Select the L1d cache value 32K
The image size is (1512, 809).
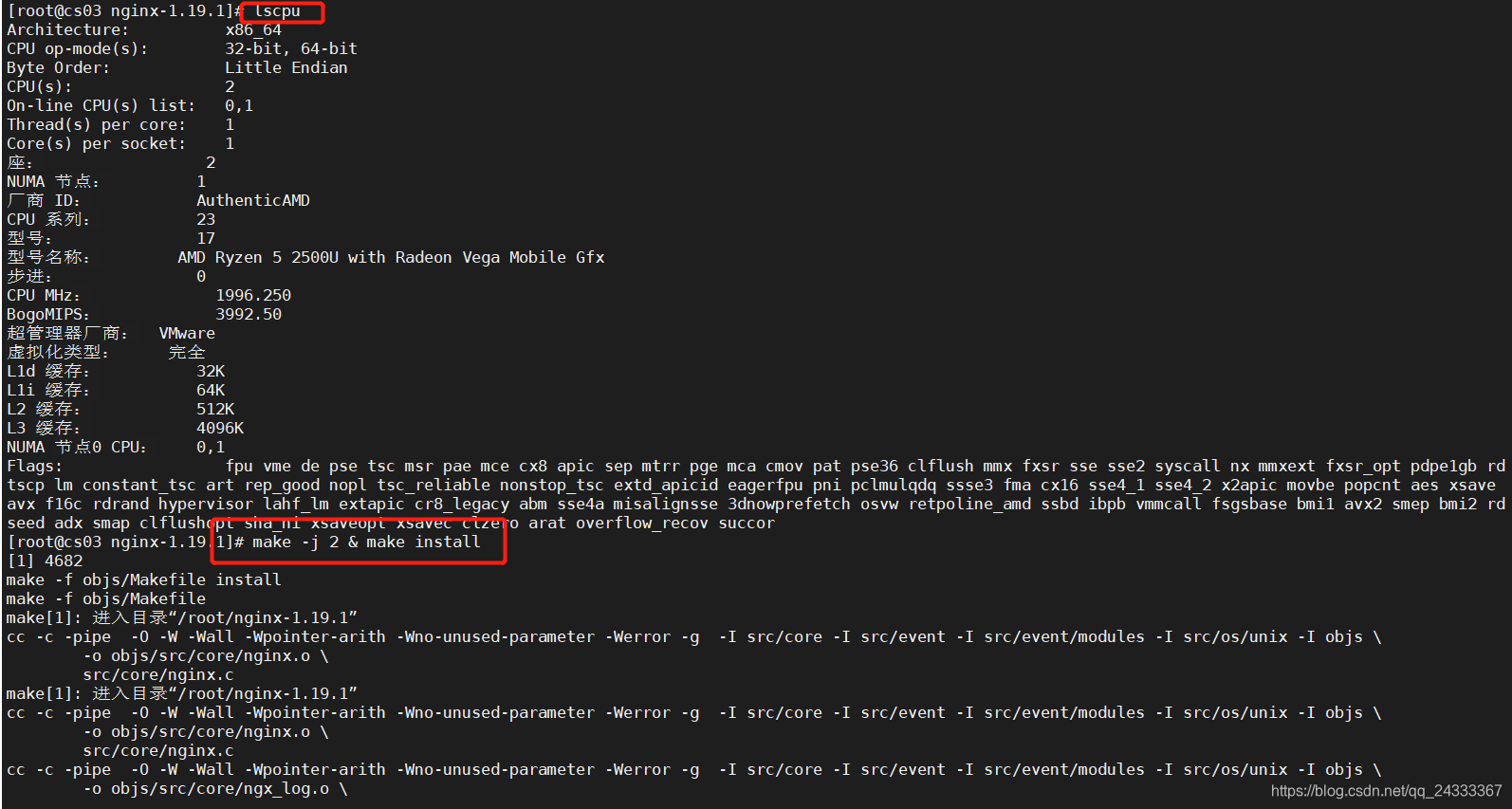pos(211,372)
